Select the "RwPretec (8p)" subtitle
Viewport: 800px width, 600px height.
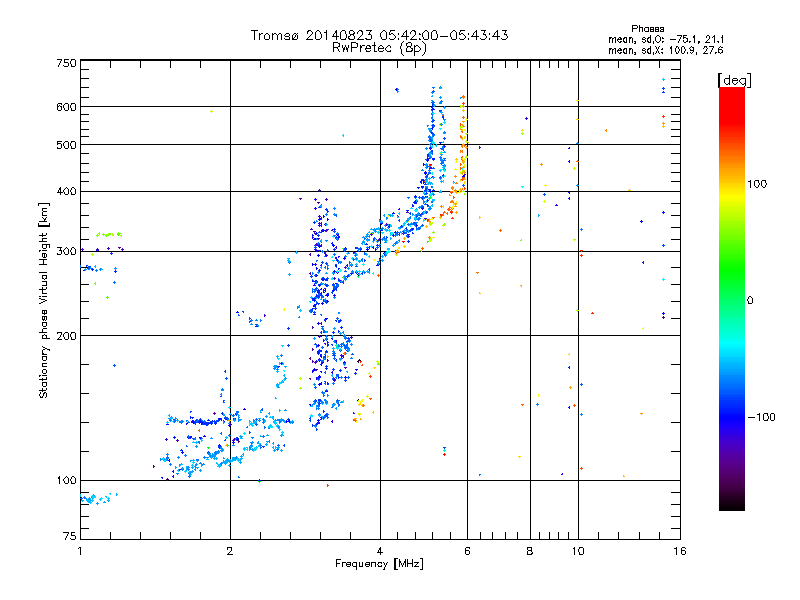coord(379,48)
